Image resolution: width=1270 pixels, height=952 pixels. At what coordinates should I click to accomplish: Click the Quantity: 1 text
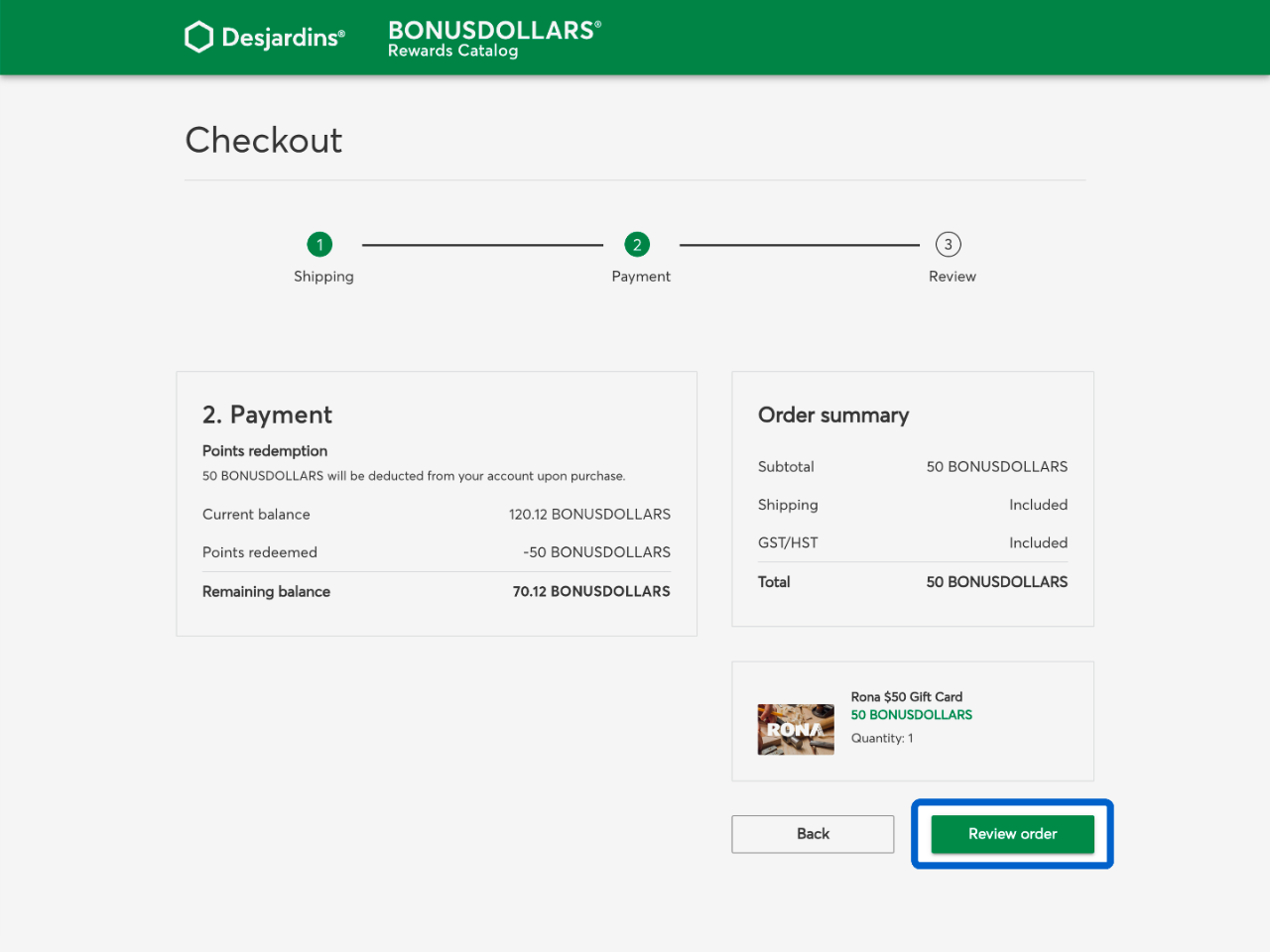882,739
